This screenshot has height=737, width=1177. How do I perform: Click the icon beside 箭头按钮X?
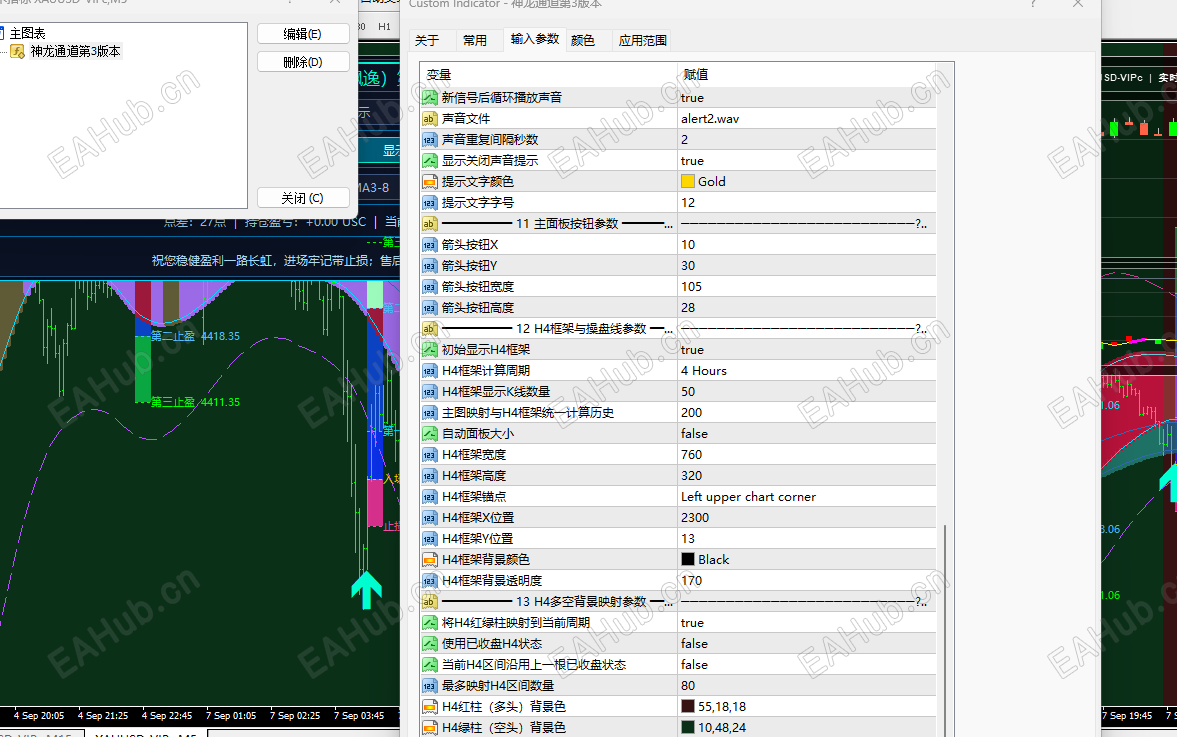tap(429, 245)
